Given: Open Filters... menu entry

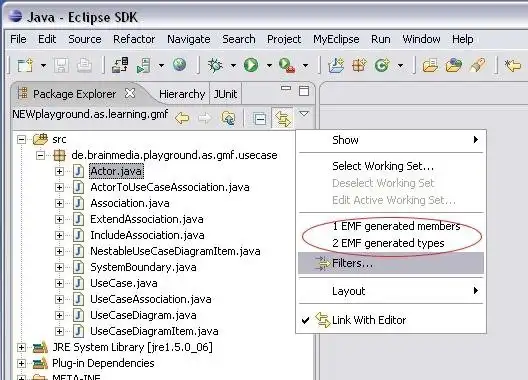Looking at the screenshot, I should [x=391, y=263].
